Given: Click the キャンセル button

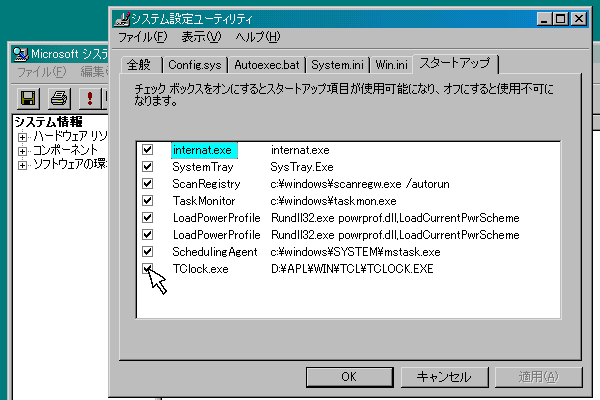Looking at the screenshot, I should click(444, 377).
